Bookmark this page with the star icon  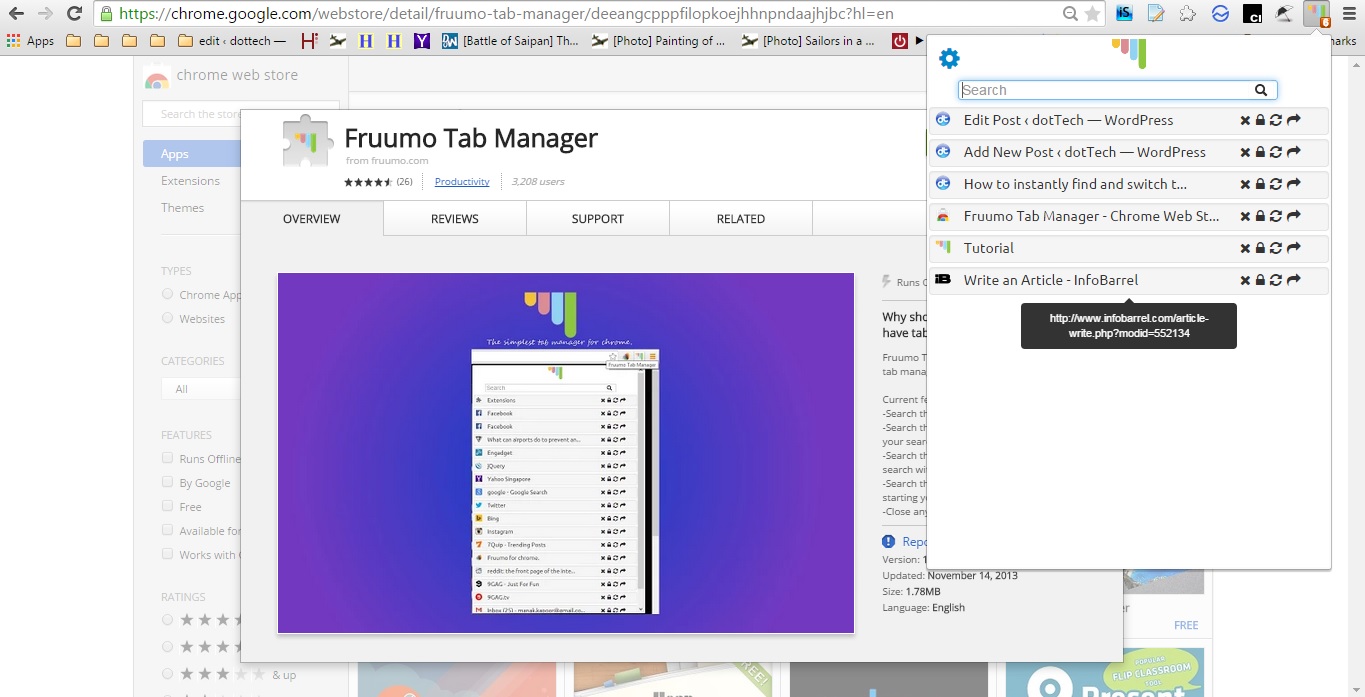click(1092, 14)
